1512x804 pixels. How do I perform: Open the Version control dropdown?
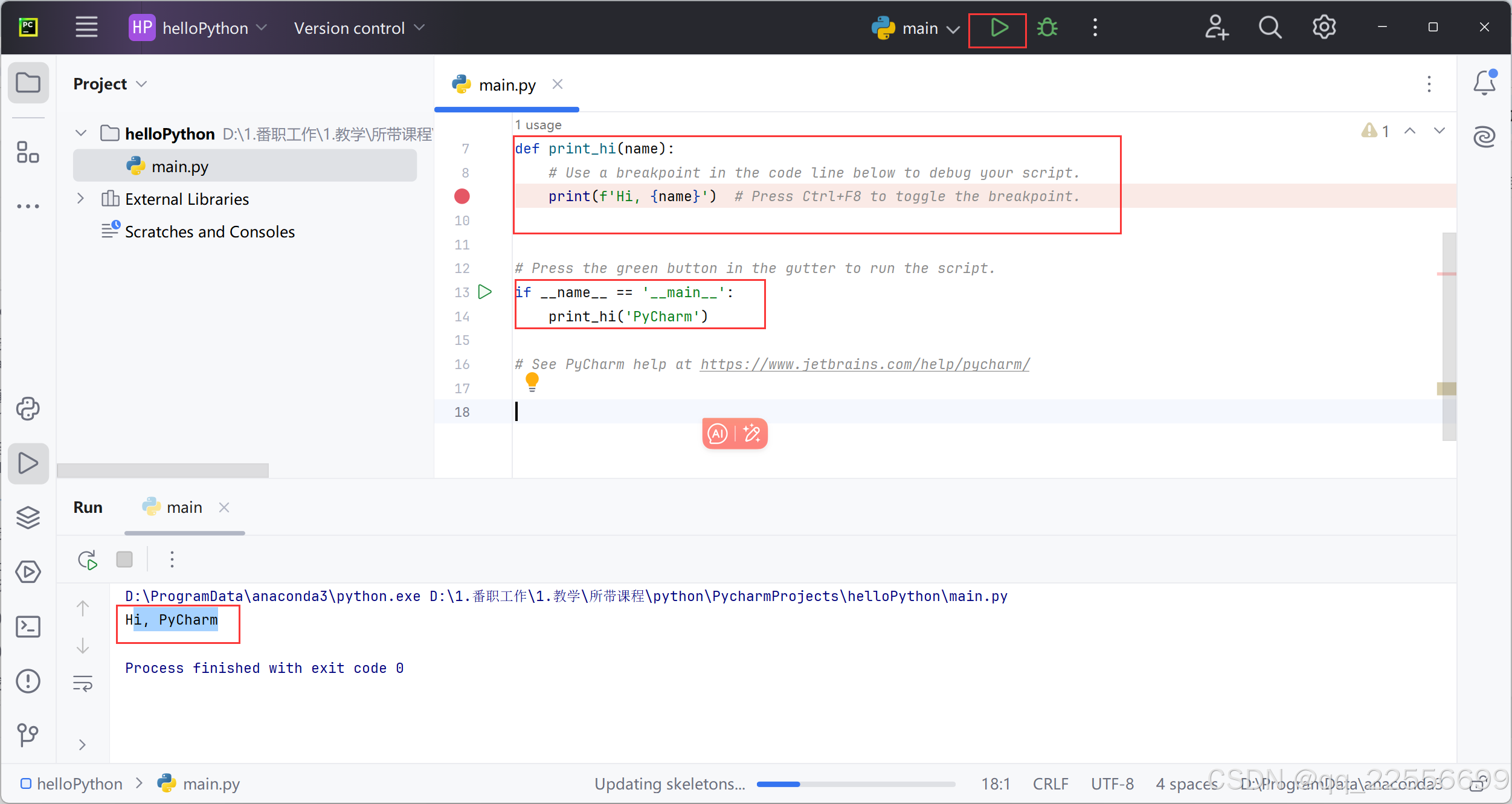coord(359,28)
